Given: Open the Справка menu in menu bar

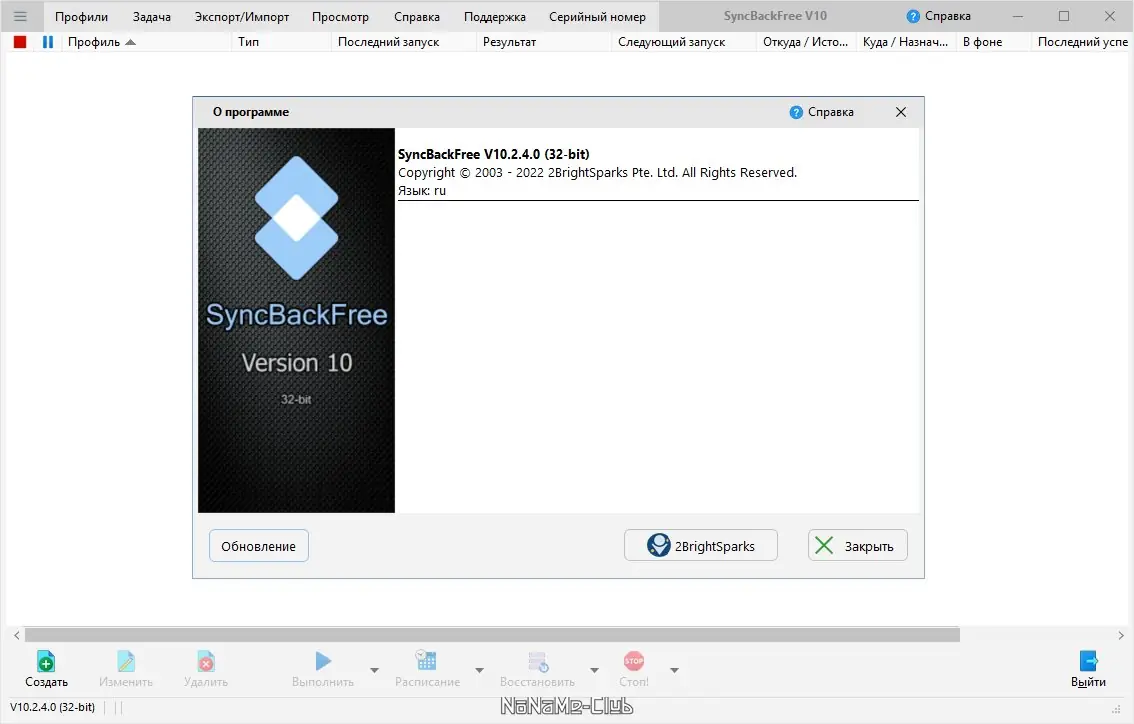Looking at the screenshot, I should (417, 17).
